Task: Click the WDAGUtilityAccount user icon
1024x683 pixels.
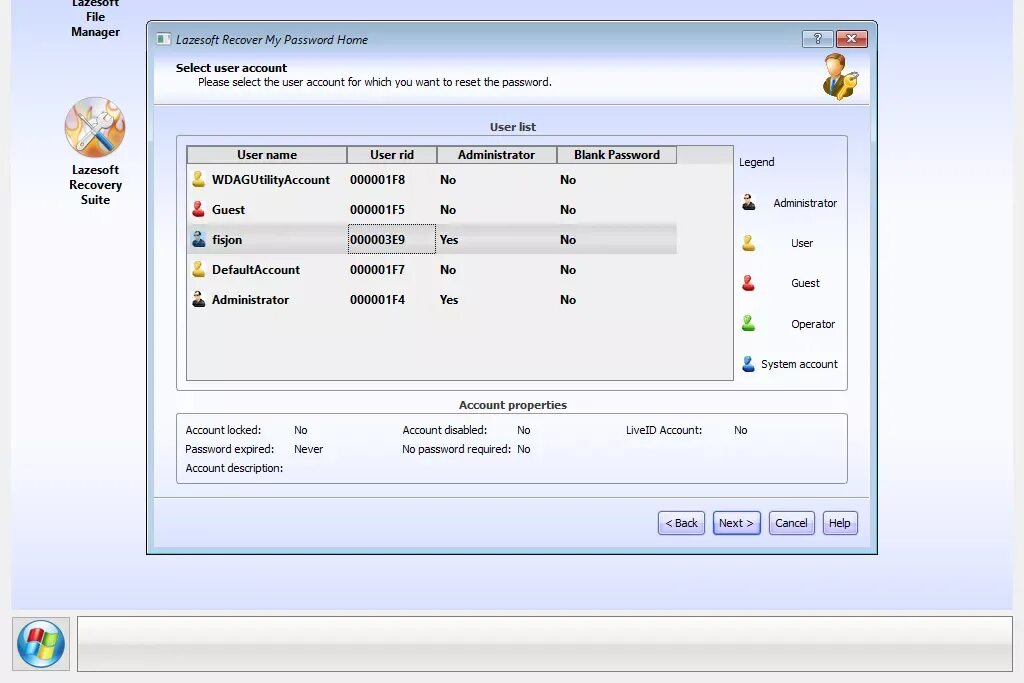Action: [199, 179]
